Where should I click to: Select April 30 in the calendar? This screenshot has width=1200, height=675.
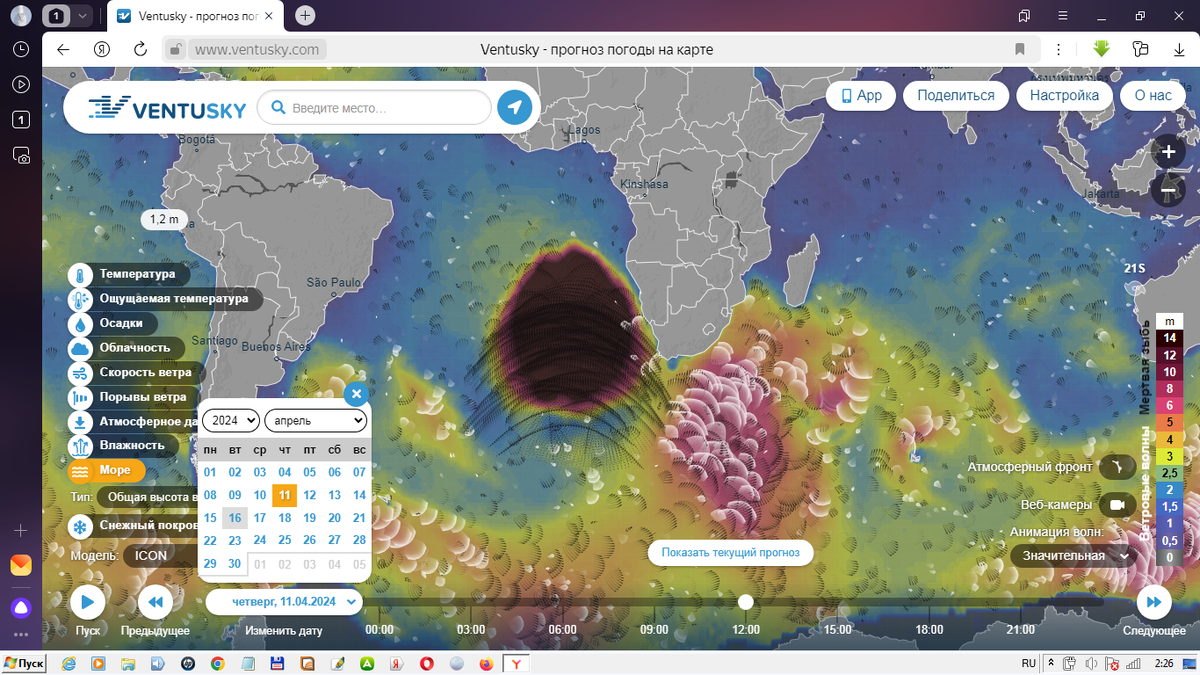coord(235,563)
